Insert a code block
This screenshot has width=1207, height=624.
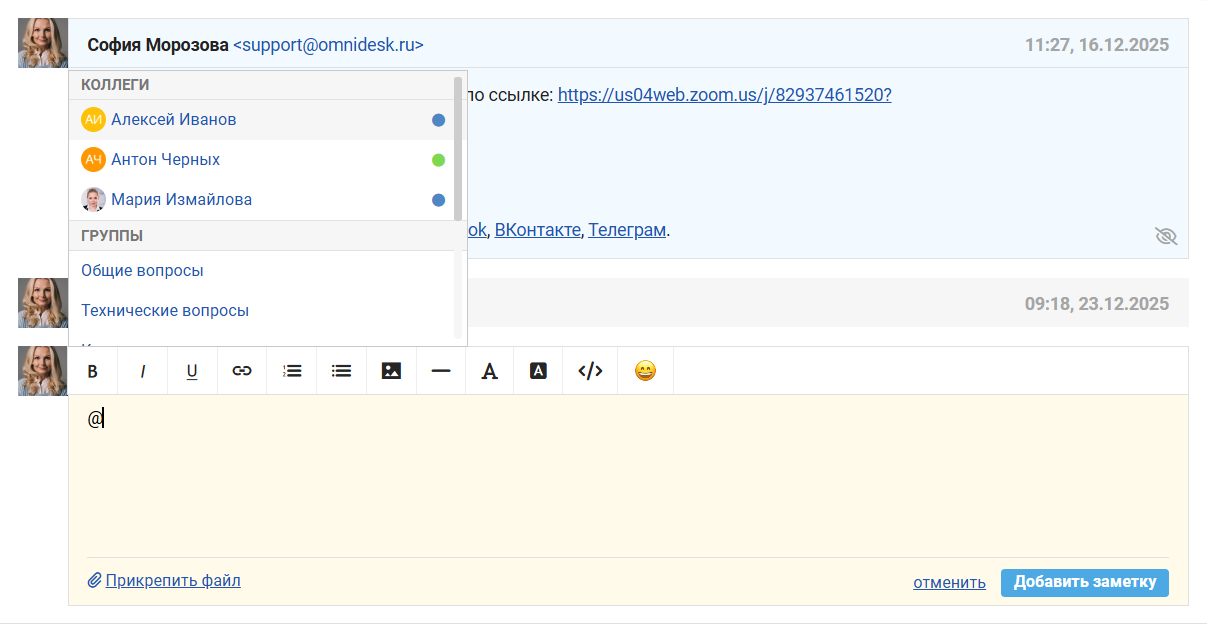590,371
